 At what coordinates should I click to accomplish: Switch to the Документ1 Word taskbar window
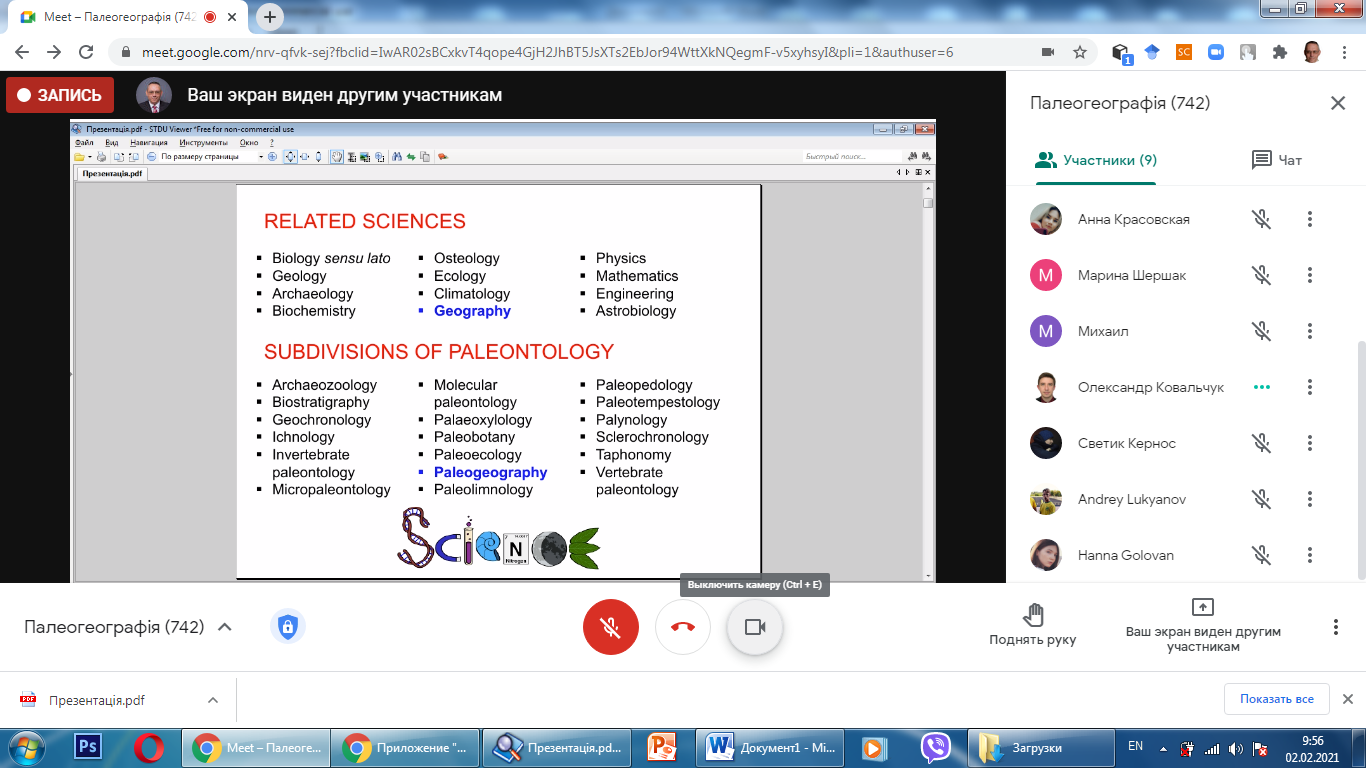pos(770,747)
